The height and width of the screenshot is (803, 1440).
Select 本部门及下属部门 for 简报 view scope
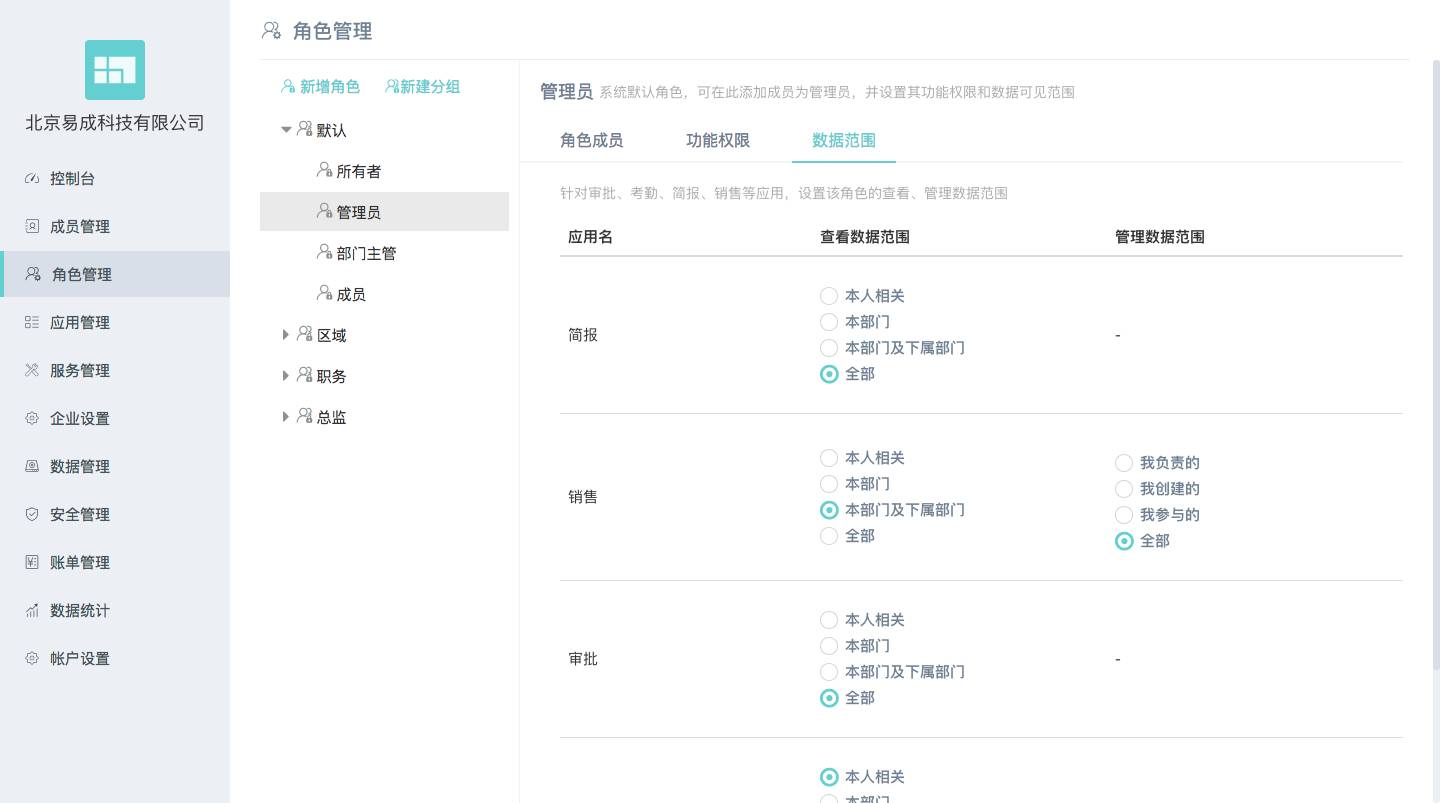pos(829,348)
